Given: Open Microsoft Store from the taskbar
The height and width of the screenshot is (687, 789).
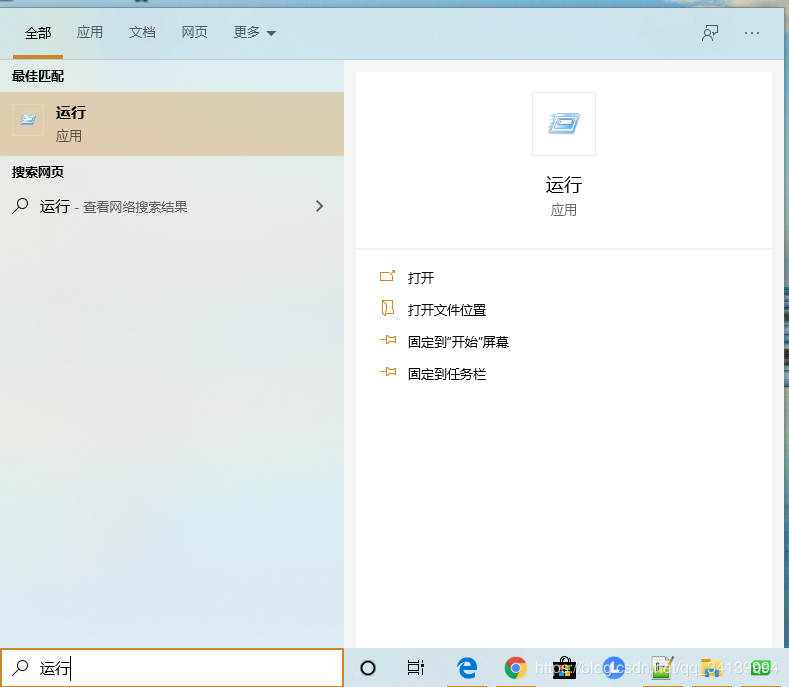Looking at the screenshot, I should pyautogui.click(x=564, y=668).
